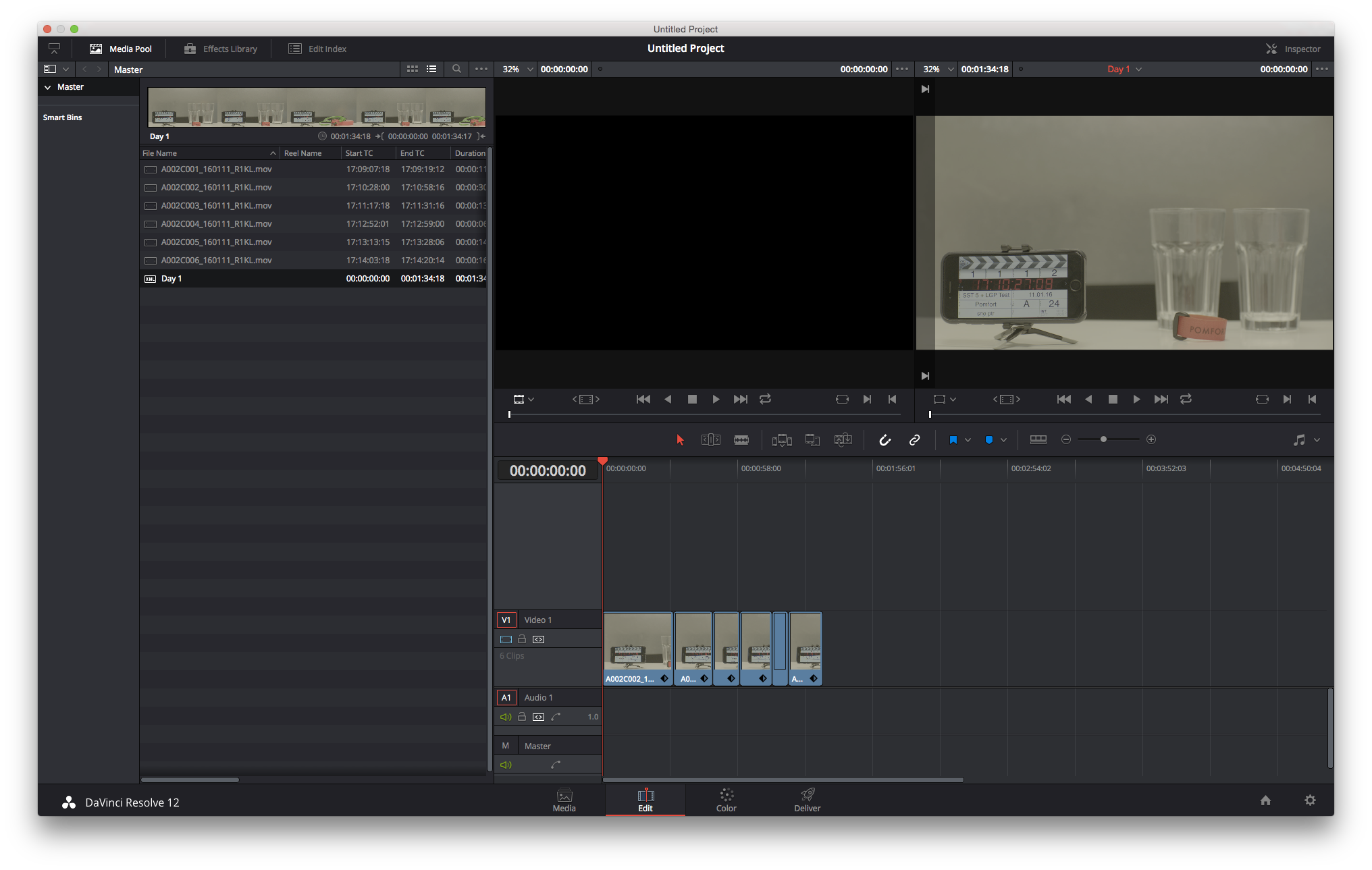Open the Inspector panel
This screenshot has height=870, width=1372.
pyautogui.click(x=1293, y=49)
